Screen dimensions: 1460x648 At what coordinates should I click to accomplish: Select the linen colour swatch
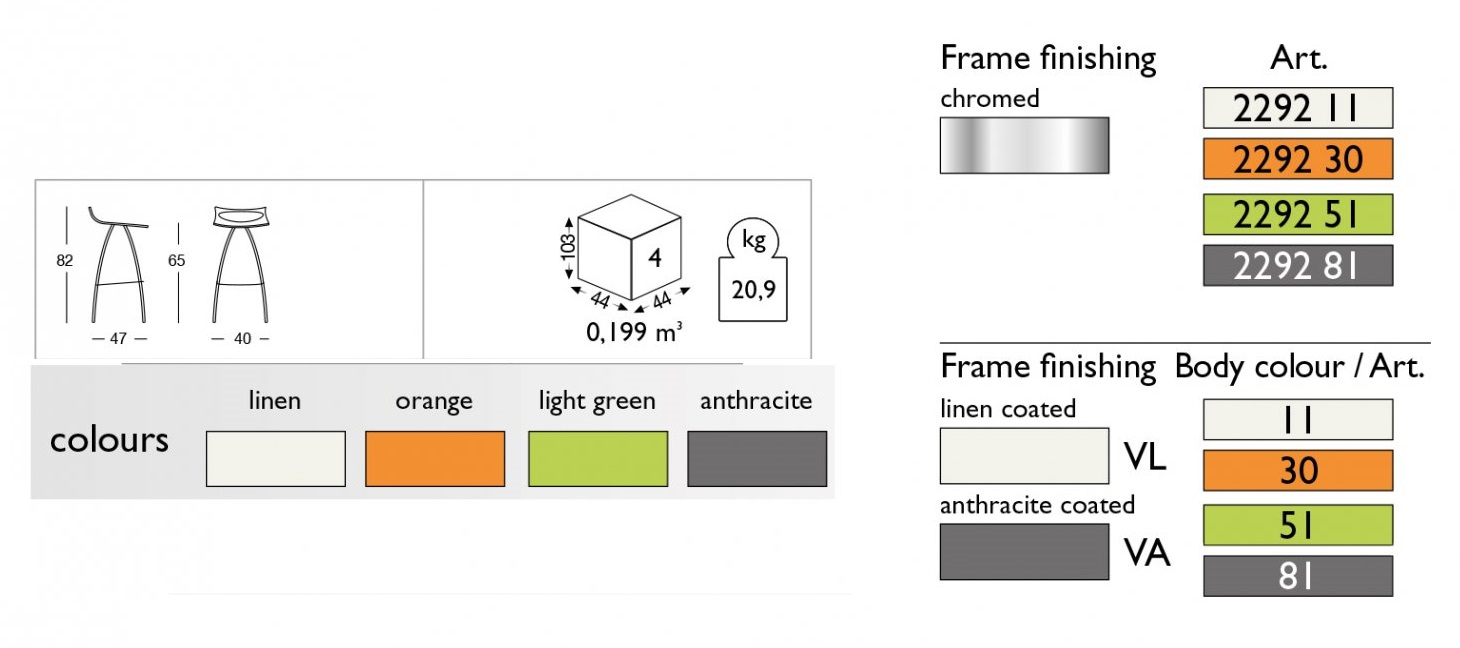click(x=276, y=459)
